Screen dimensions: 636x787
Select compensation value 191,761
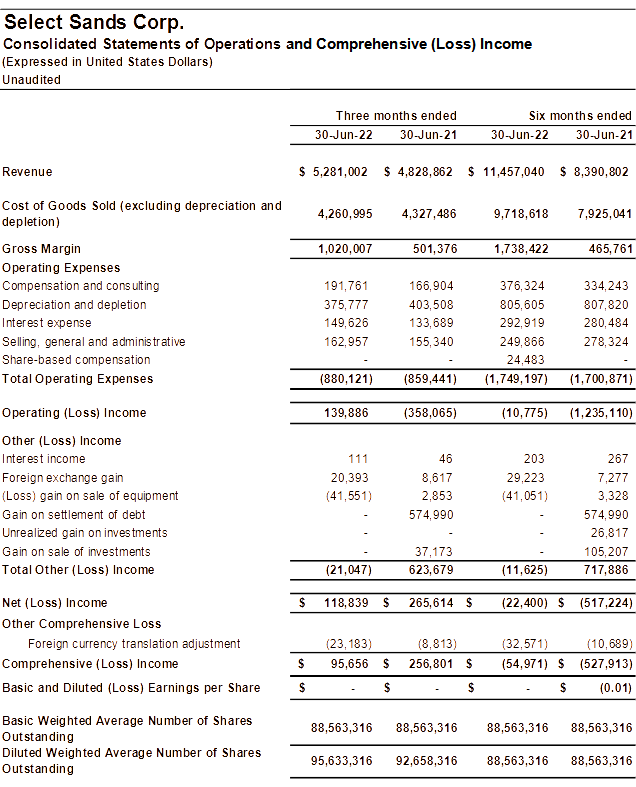(346, 286)
